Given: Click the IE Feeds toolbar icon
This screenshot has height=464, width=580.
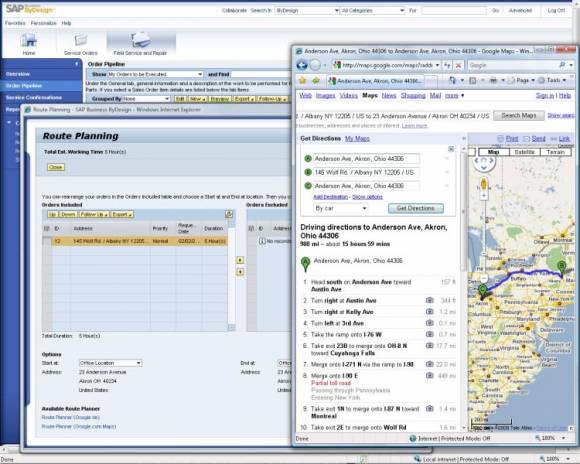Looking at the screenshot, I should point(473,80).
